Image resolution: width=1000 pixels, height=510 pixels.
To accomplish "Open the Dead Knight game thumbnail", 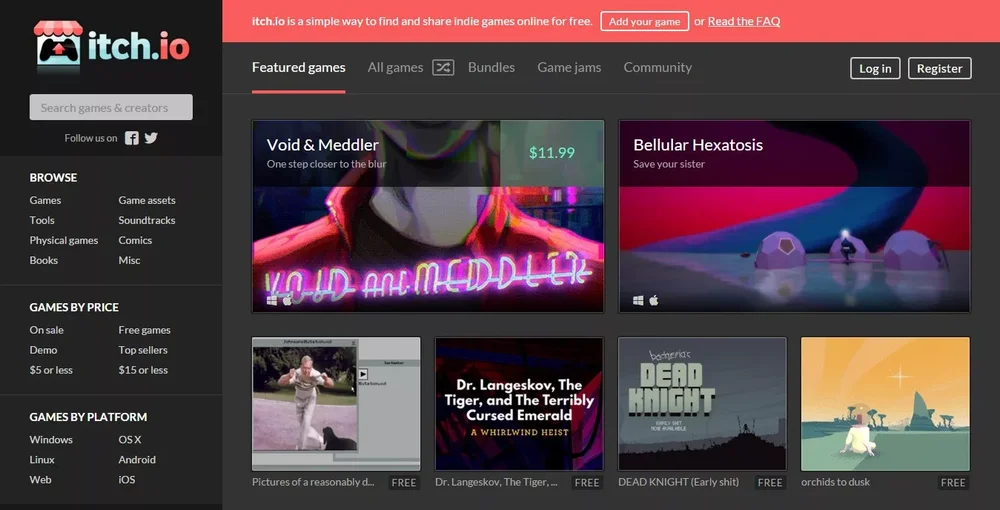I will 702,403.
